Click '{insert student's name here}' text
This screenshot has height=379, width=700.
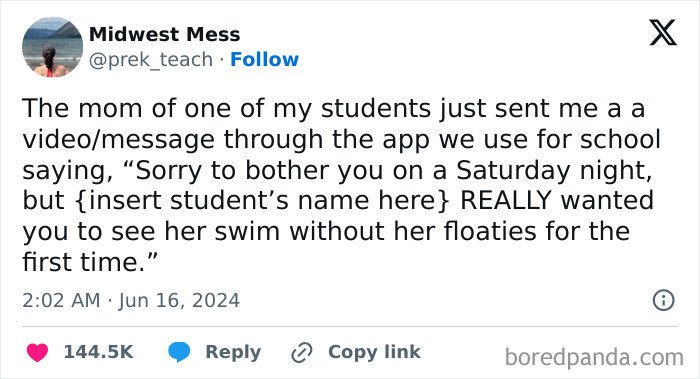(262, 201)
